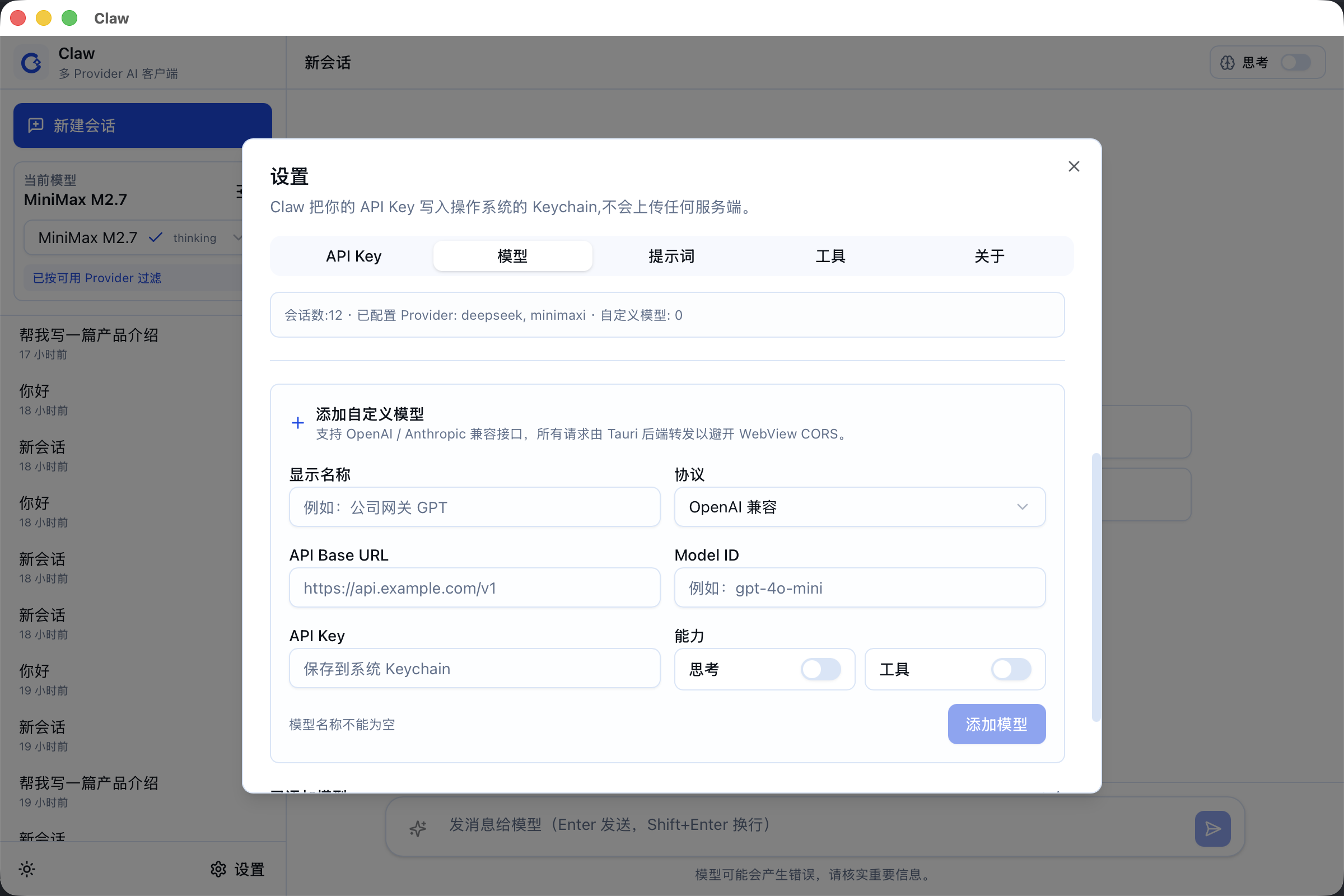Open the MiniMax M2.7 model selector

point(140,237)
